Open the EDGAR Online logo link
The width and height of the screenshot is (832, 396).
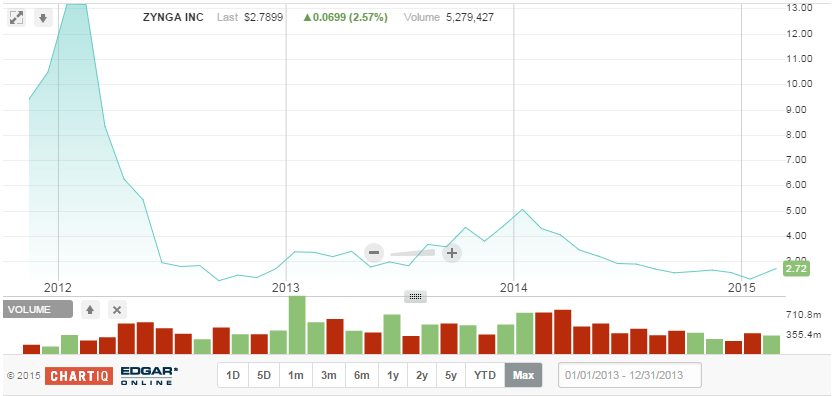click(x=149, y=376)
